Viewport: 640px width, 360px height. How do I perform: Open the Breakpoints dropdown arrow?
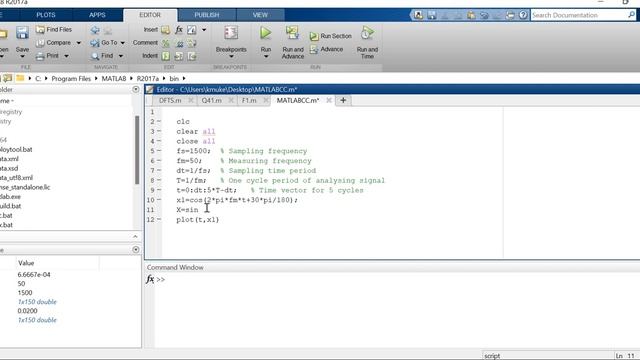(x=231, y=57)
